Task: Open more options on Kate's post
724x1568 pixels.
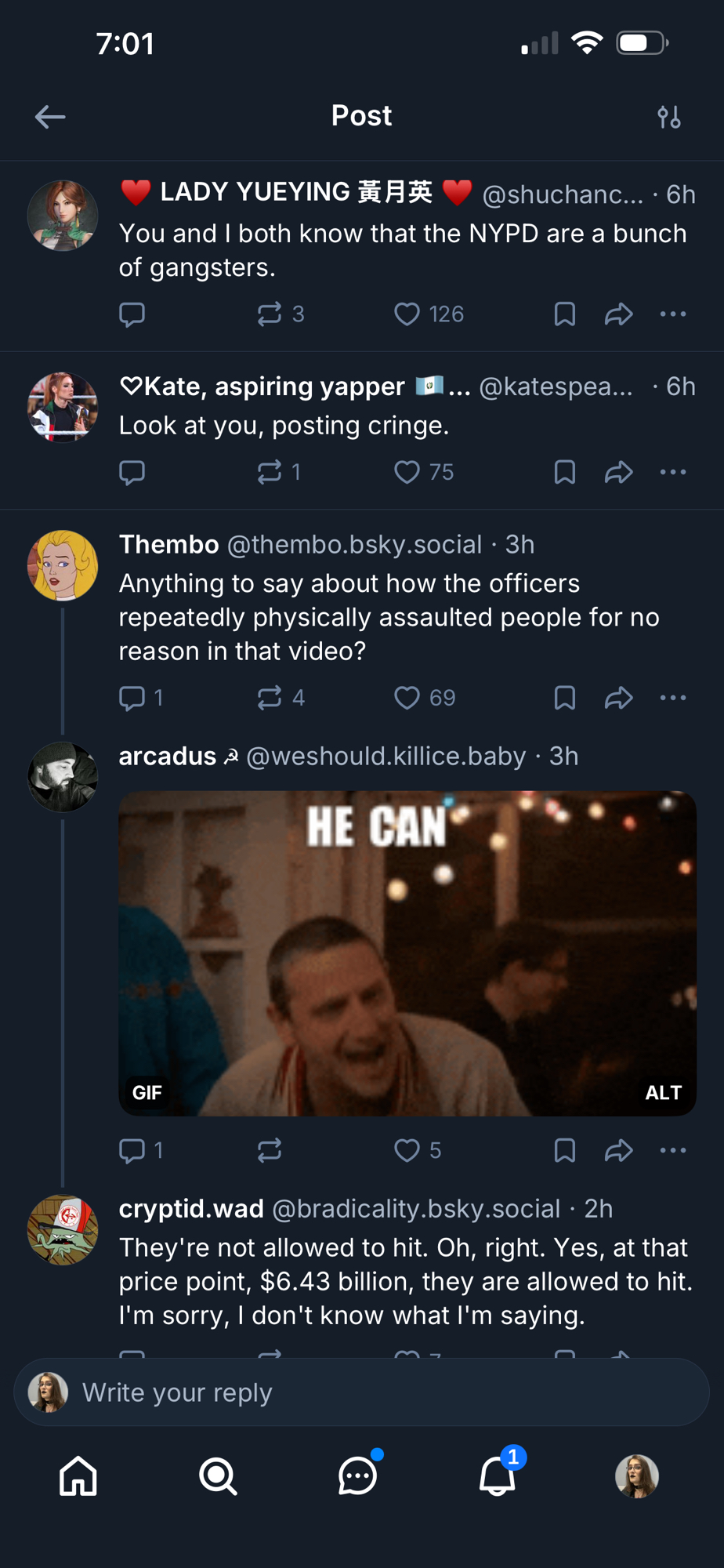Action: pyautogui.click(x=672, y=472)
